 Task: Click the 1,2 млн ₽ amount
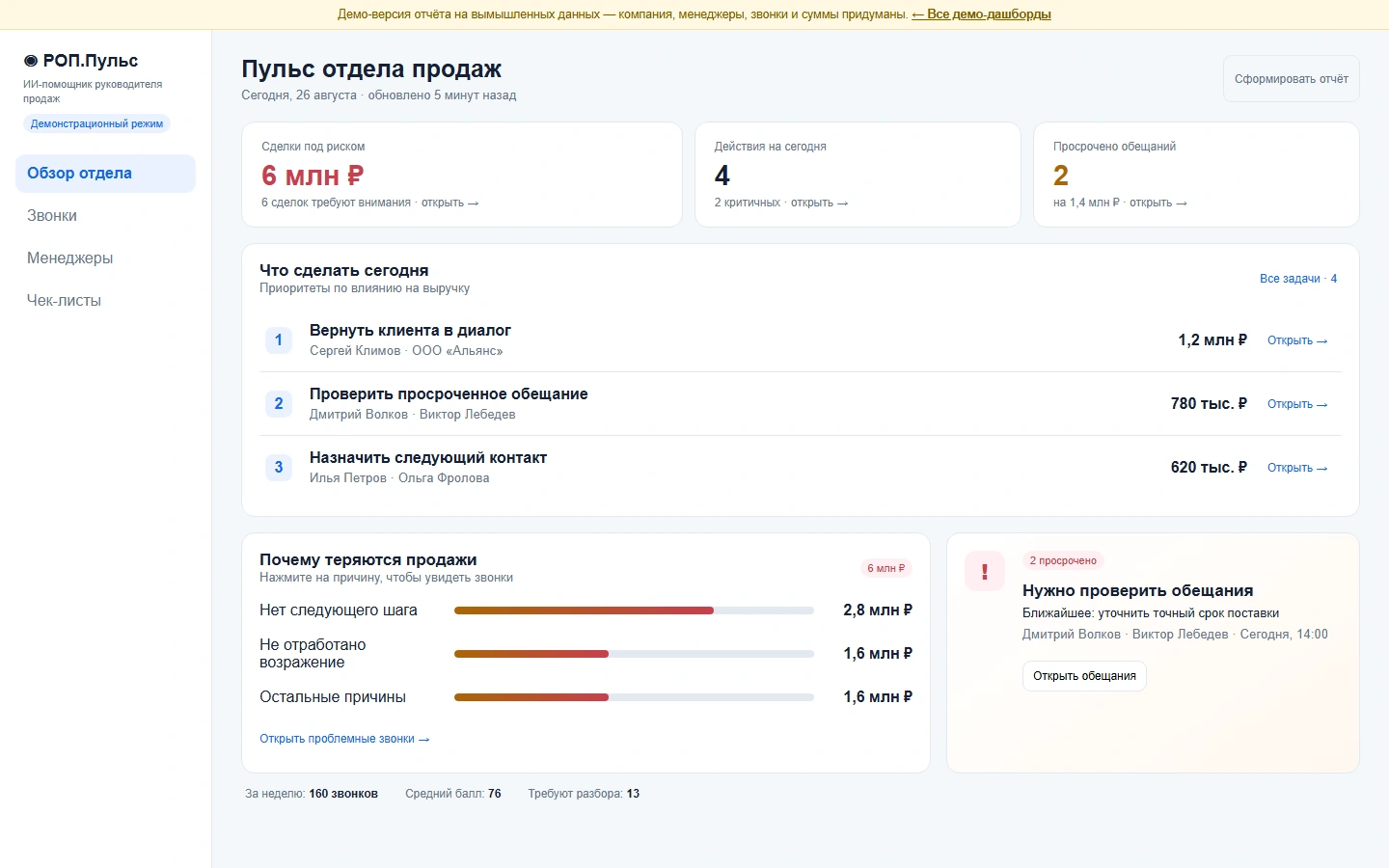tap(1212, 340)
